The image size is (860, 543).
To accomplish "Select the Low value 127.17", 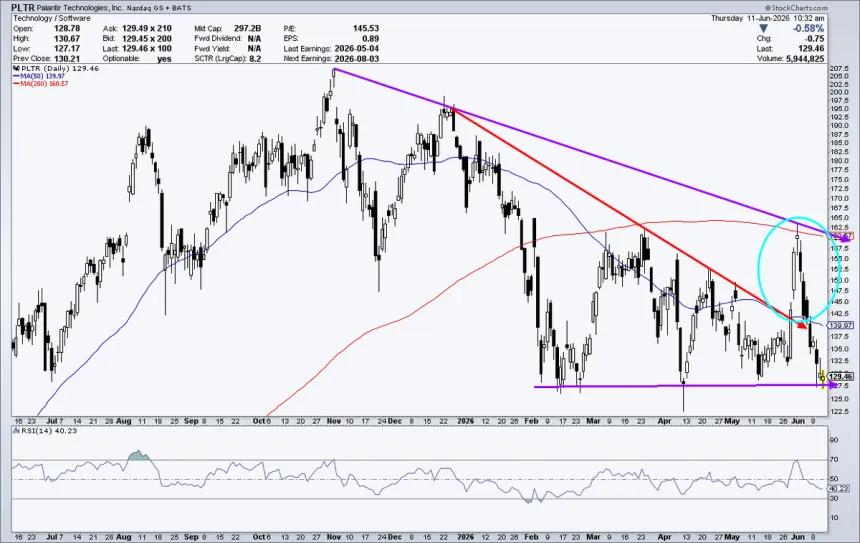I will pos(66,48).
